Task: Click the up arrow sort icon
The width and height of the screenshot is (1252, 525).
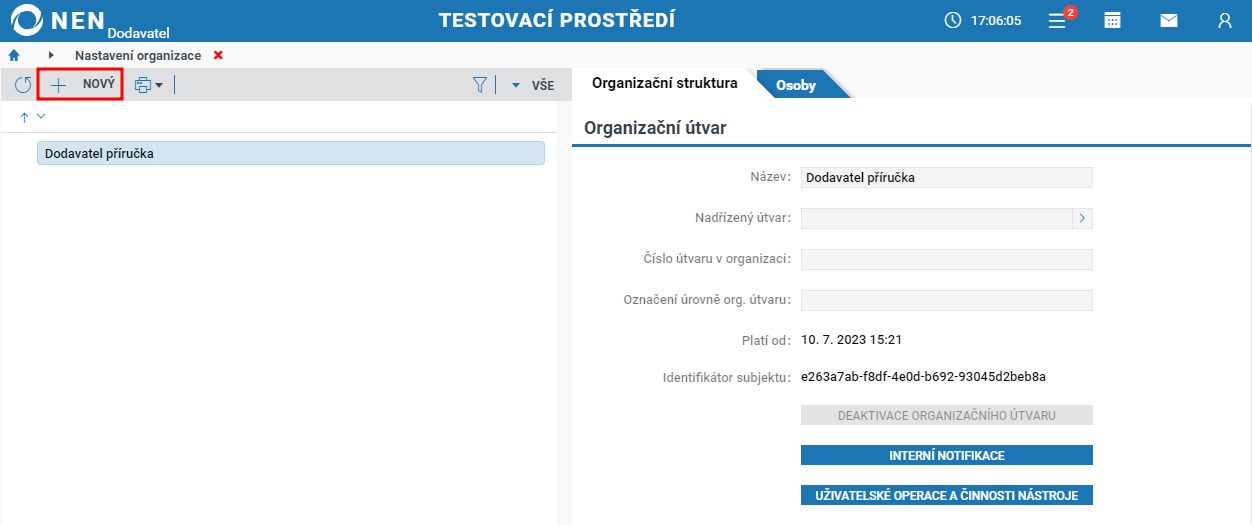Action: [25, 117]
